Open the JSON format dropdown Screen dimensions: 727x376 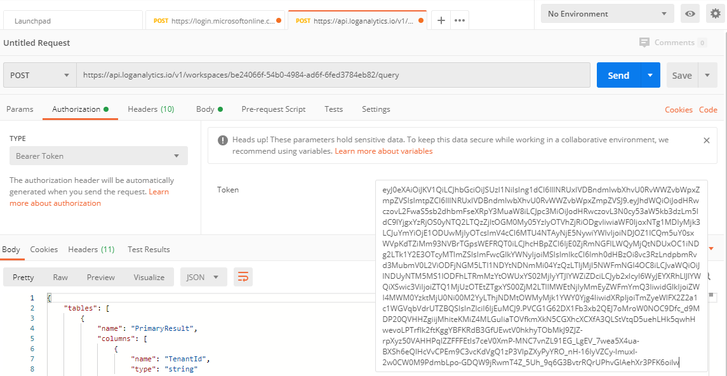(202, 277)
